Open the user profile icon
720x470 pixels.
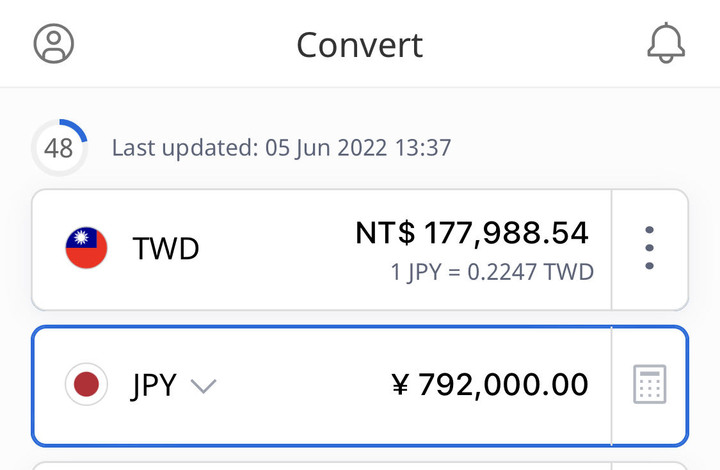(x=54, y=44)
